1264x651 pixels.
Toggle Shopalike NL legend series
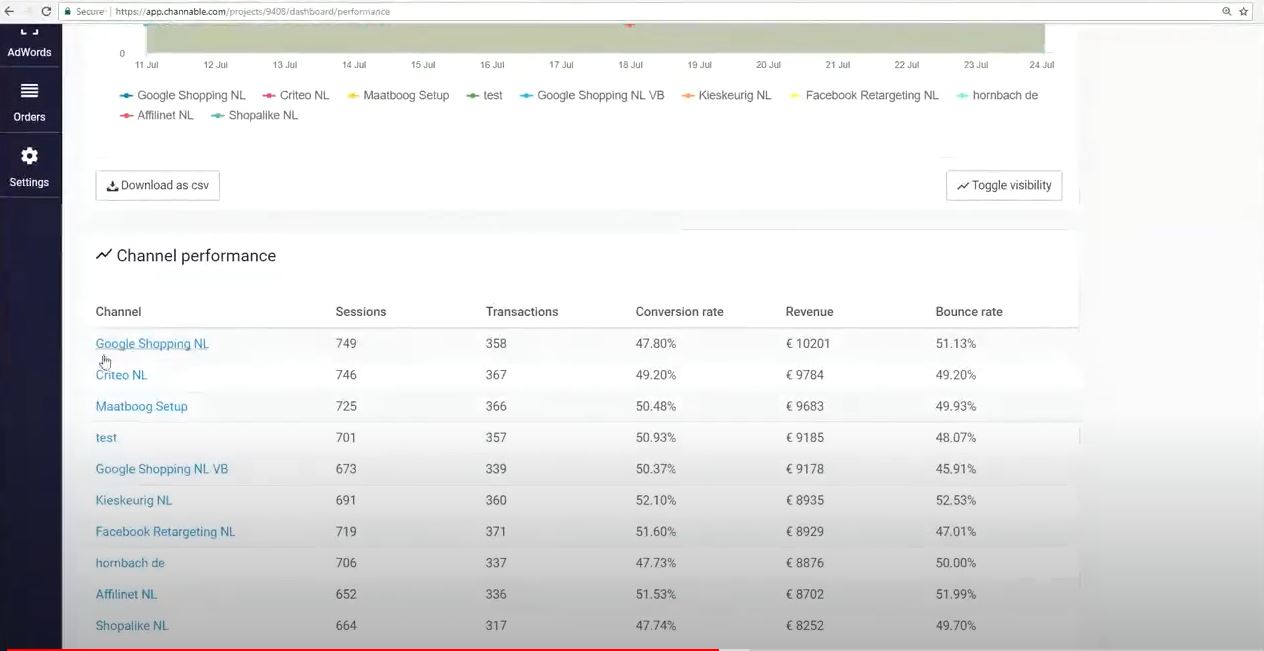pyautogui.click(x=255, y=115)
